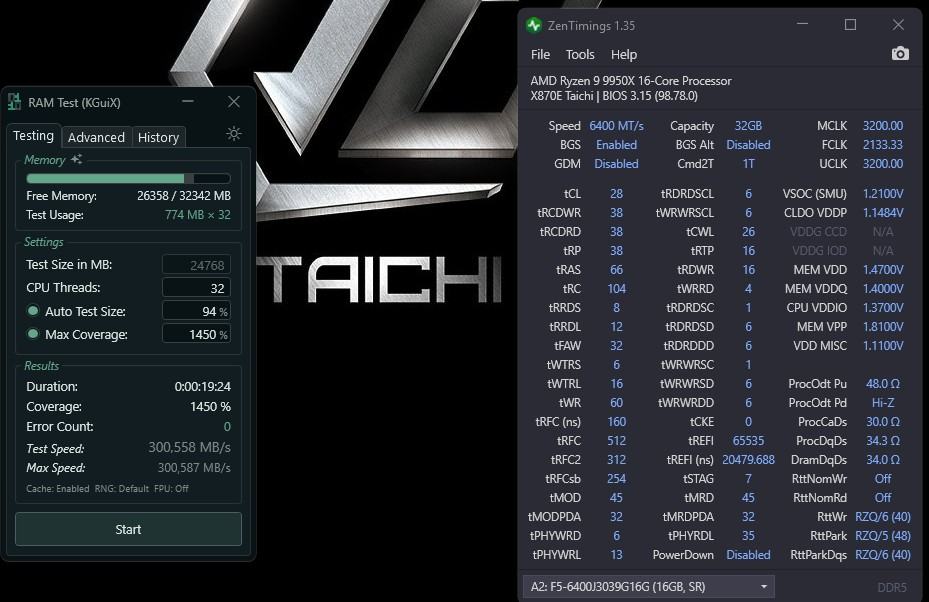The width and height of the screenshot is (929, 602).
Task: Click the DDR5 label in ZenTimings
Action: click(892, 587)
